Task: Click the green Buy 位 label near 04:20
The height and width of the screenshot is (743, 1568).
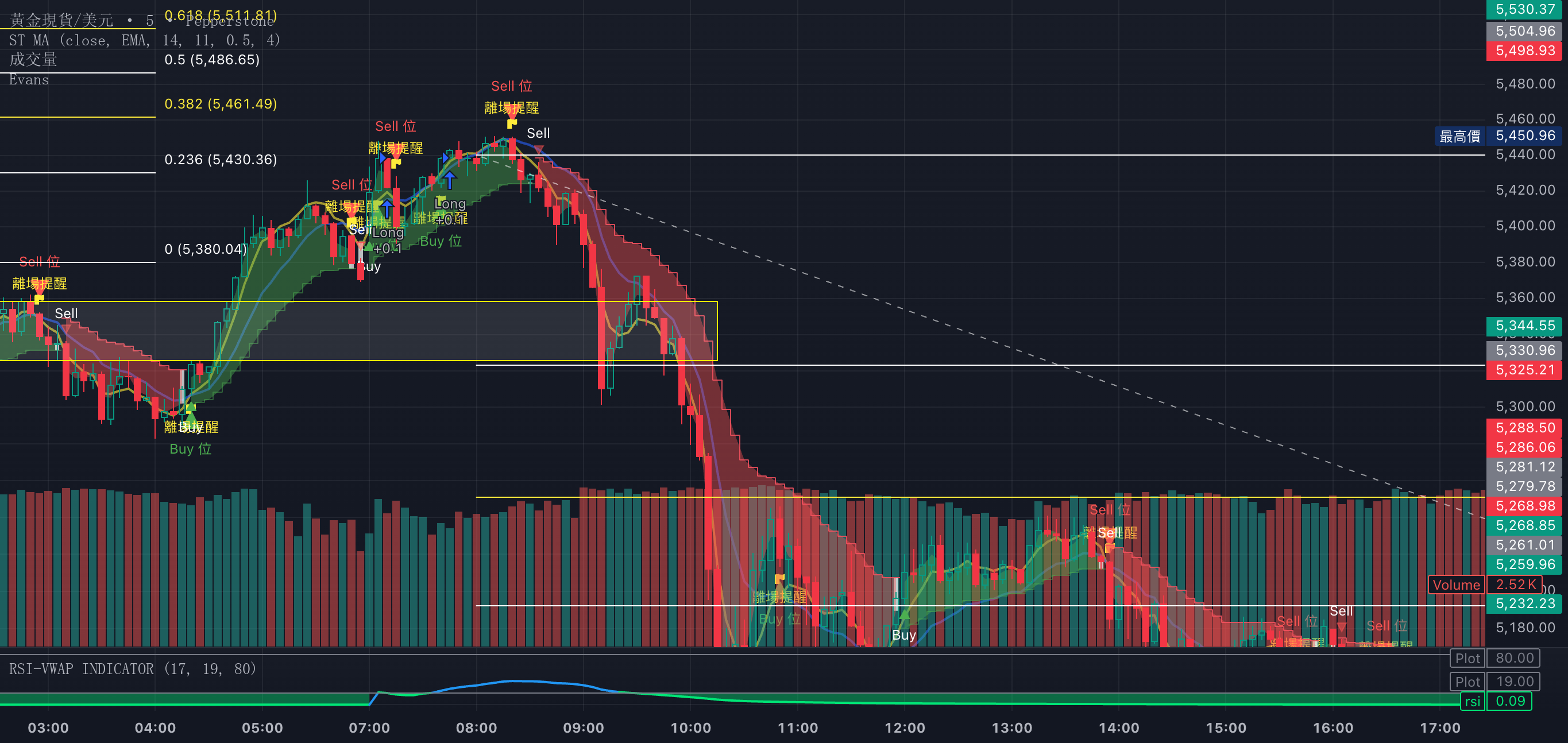Action: click(191, 449)
